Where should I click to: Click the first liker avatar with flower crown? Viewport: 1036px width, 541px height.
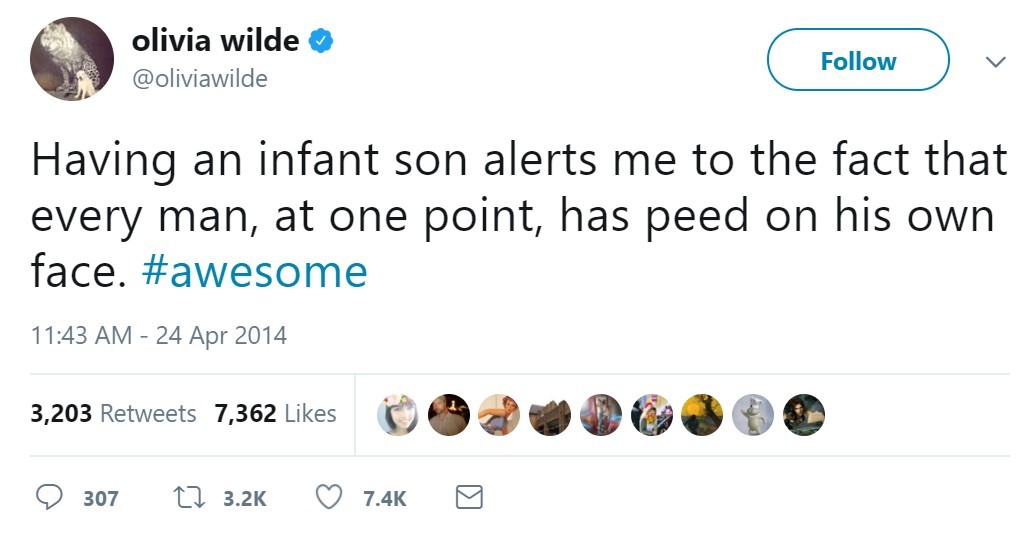click(x=398, y=415)
